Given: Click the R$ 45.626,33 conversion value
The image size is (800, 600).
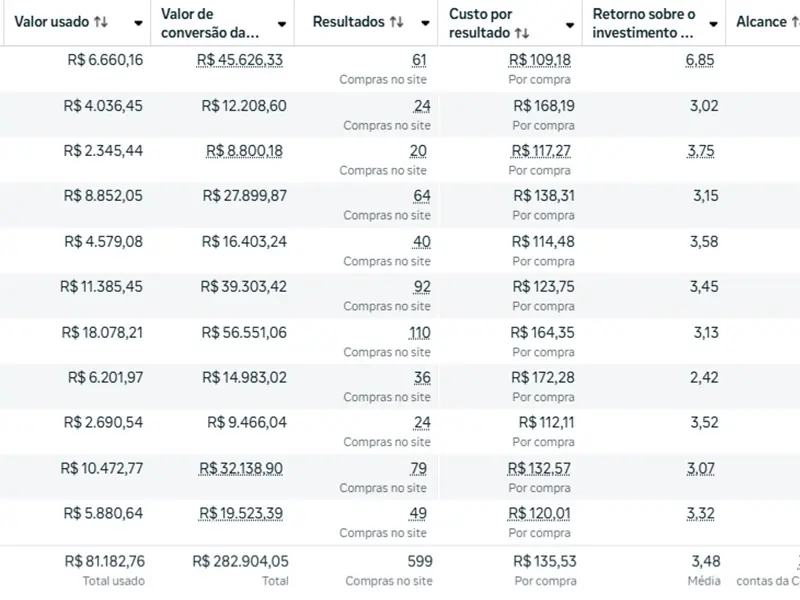Looking at the screenshot, I should (240, 60).
